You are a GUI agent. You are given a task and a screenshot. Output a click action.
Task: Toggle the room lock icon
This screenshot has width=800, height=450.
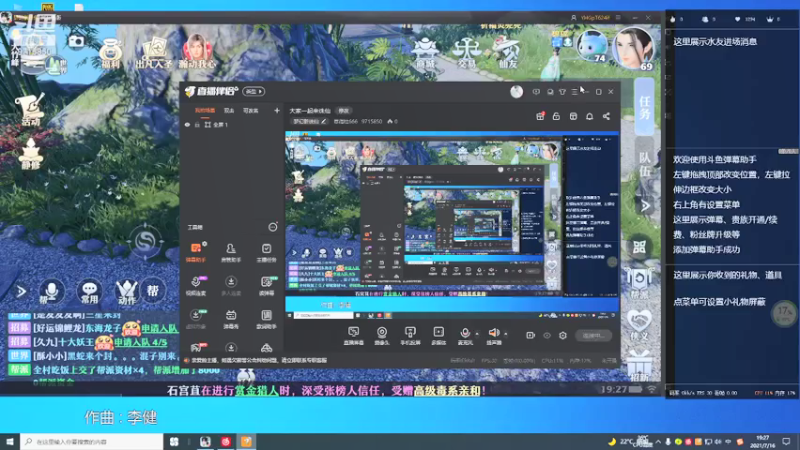tap(556, 116)
